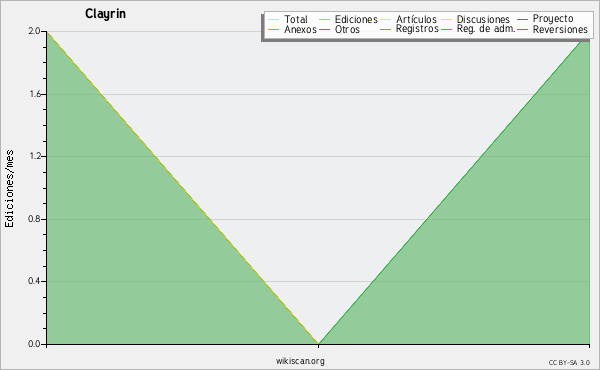Select the Registros legend label
The height and width of the screenshot is (370, 600).
click(417, 29)
